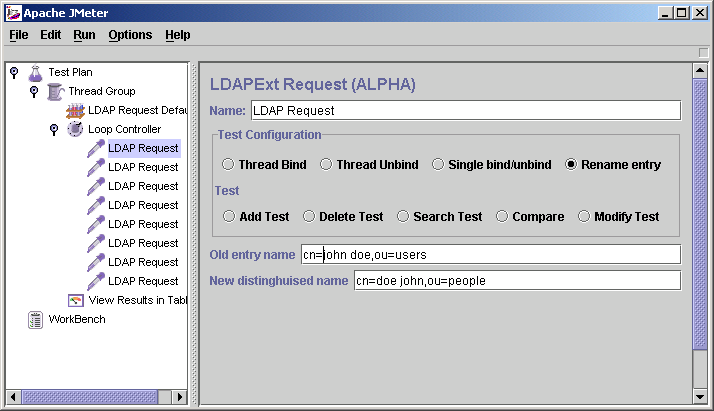The width and height of the screenshot is (714, 411).
Task: Choose the Single bind/unbind option
Action: click(439, 165)
